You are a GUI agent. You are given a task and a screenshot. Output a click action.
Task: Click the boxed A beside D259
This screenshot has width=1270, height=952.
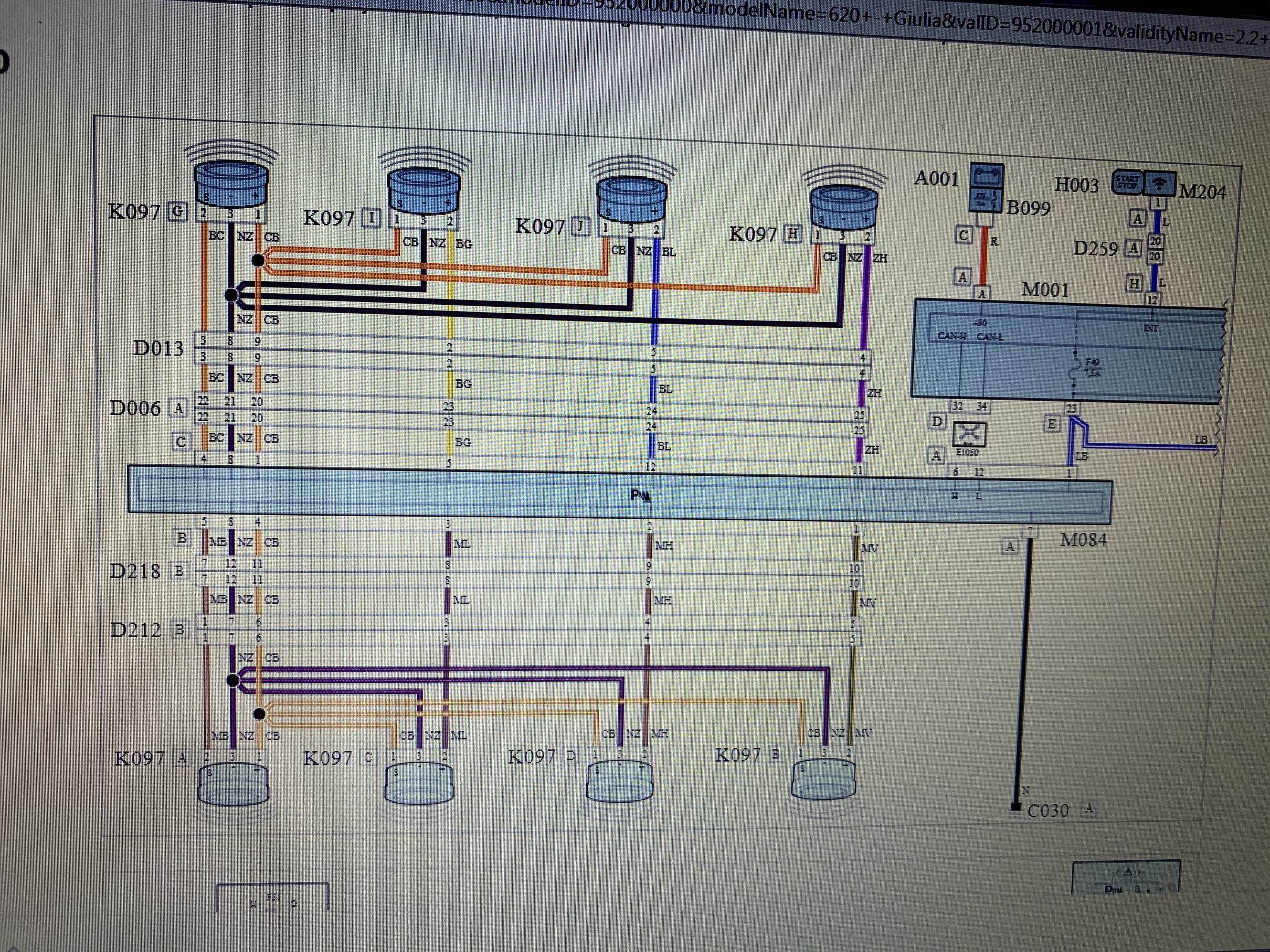[x=1134, y=249]
